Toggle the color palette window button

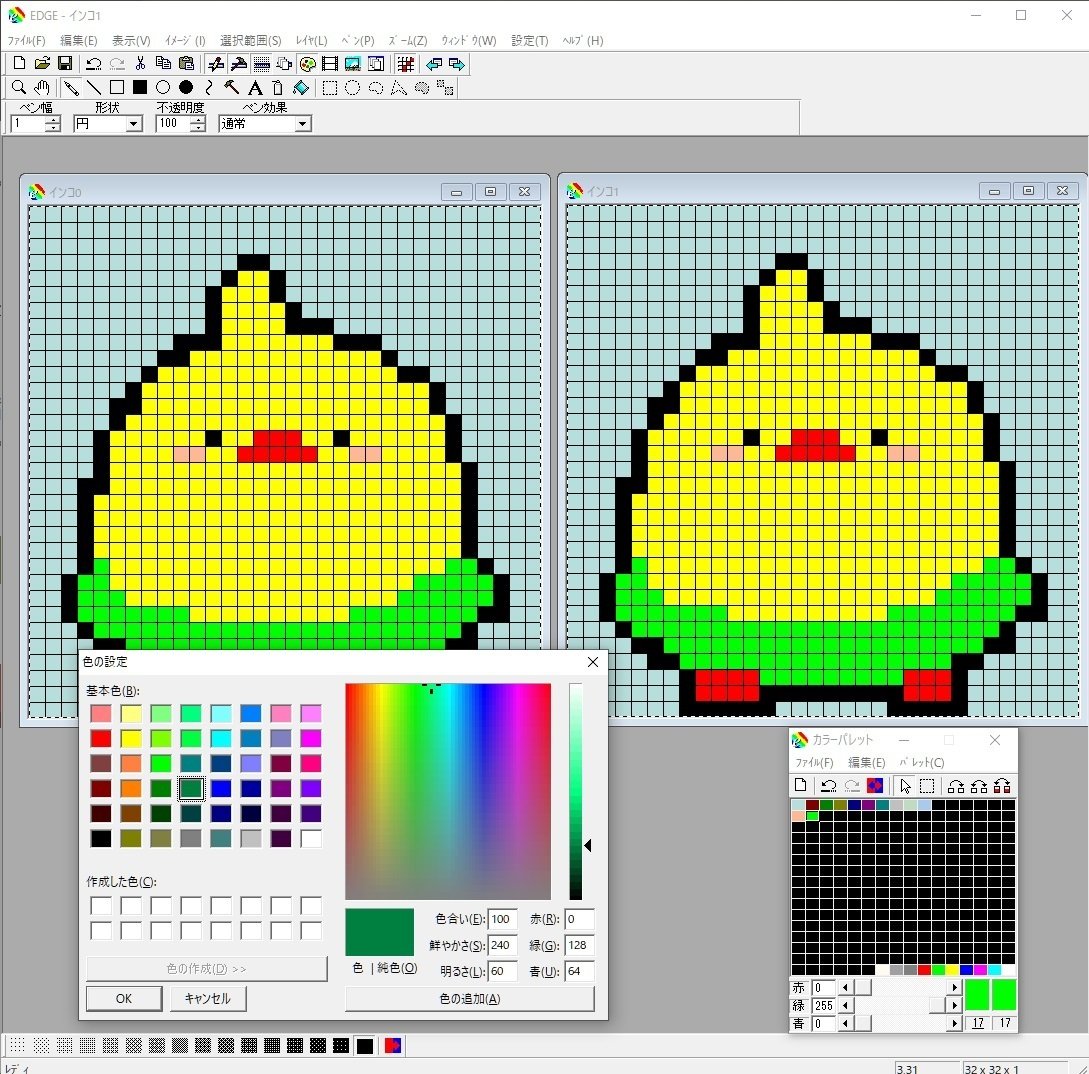(307, 64)
